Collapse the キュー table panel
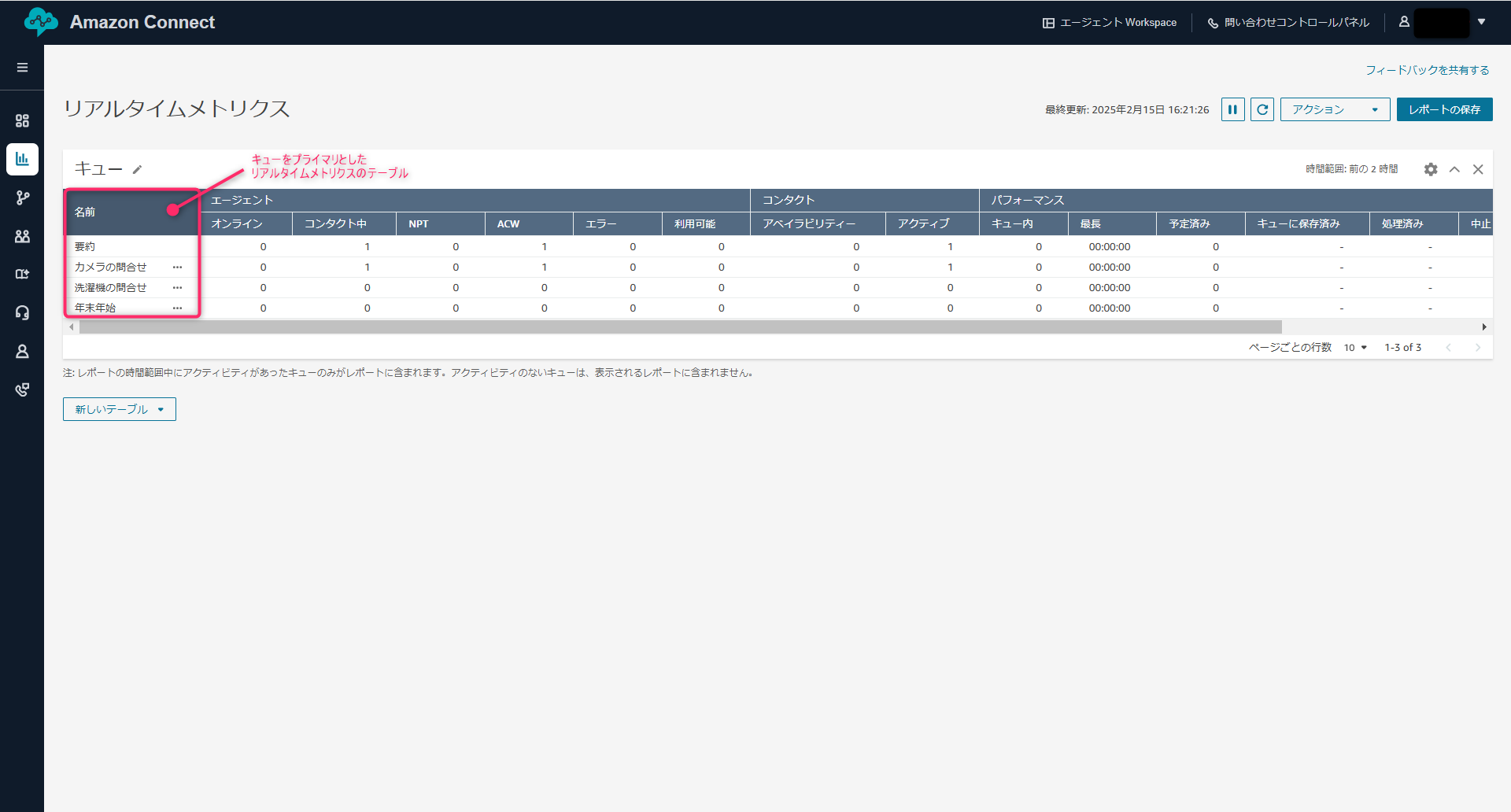 [x=1454, y=169]
